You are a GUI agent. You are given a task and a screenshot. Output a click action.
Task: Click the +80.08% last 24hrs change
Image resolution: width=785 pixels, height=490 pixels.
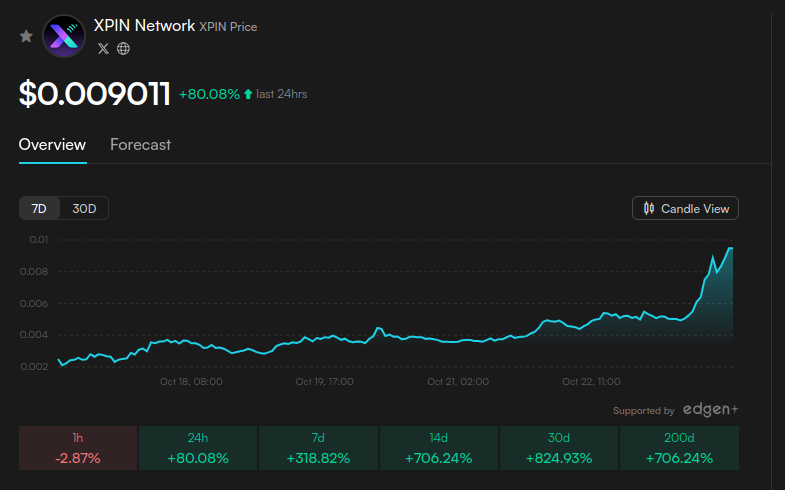coord(243,94)
